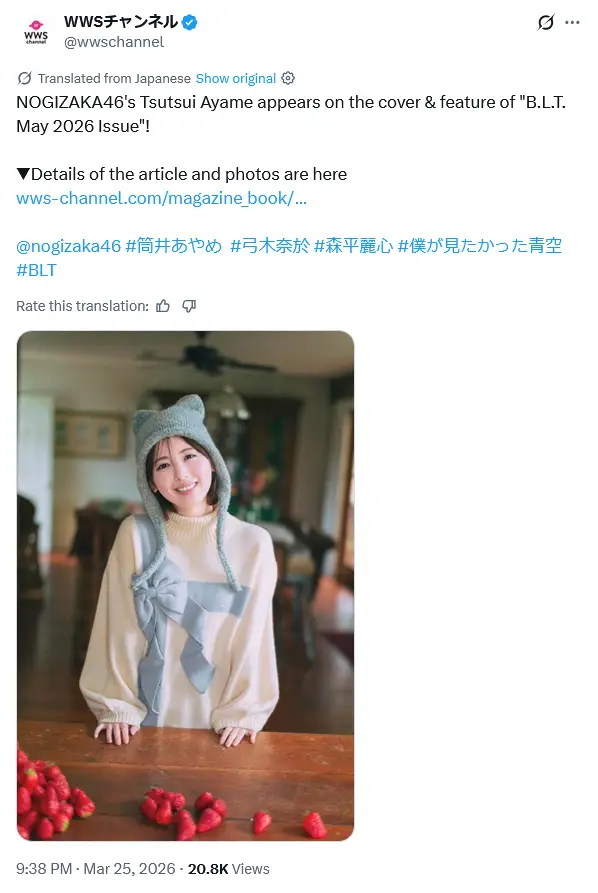The image size is (598, 893).
Task: Click the WWSチャンネル display name
Action: click(x=121, y=22)
